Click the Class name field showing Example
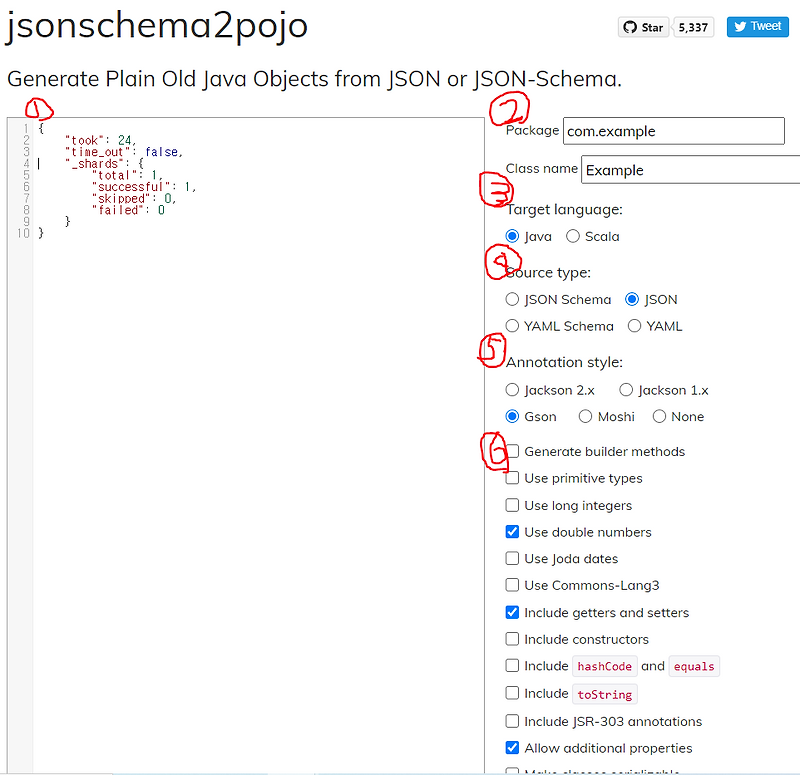Image resolution: width=800 pixels, height=775 pixels. pos(690,169)
